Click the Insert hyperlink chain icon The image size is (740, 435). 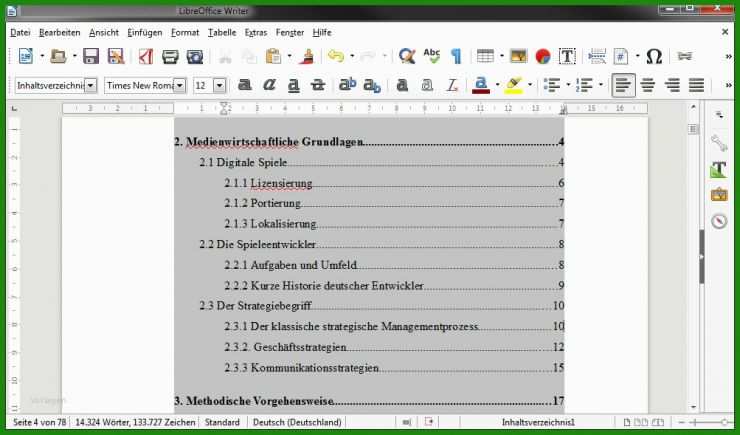pyautogui.click(x=684, y=56)
